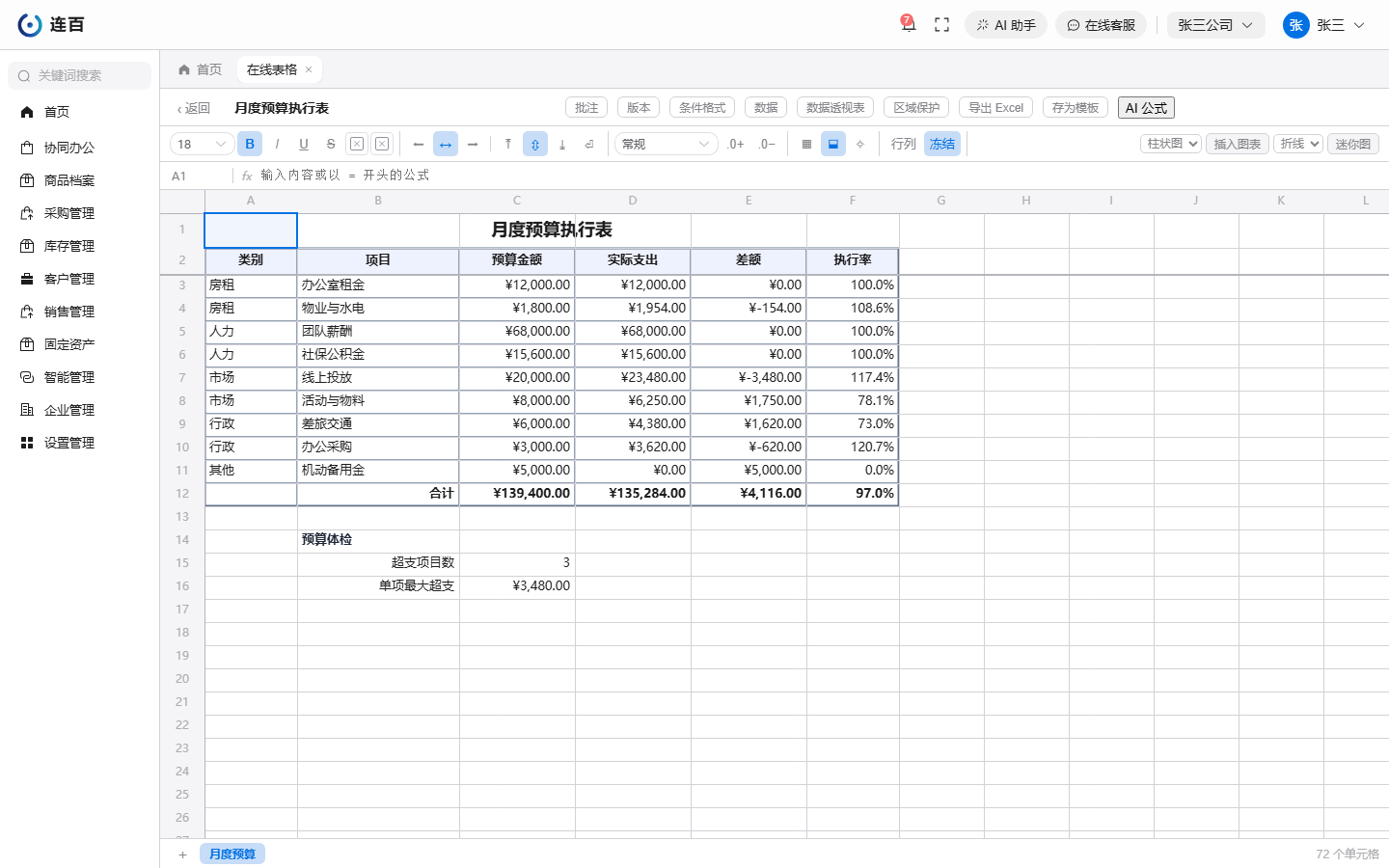
Task: Click the 数据透视表 button
Action: [835, 108]
